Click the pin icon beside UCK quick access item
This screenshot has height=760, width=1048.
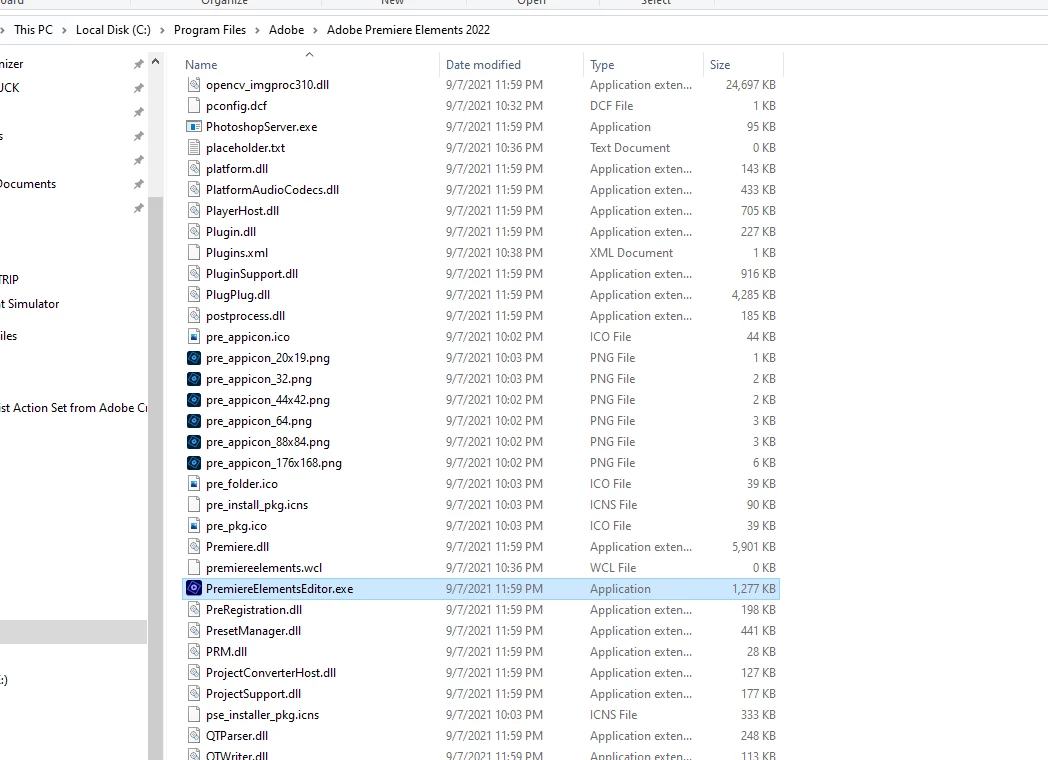coord(138,88)
